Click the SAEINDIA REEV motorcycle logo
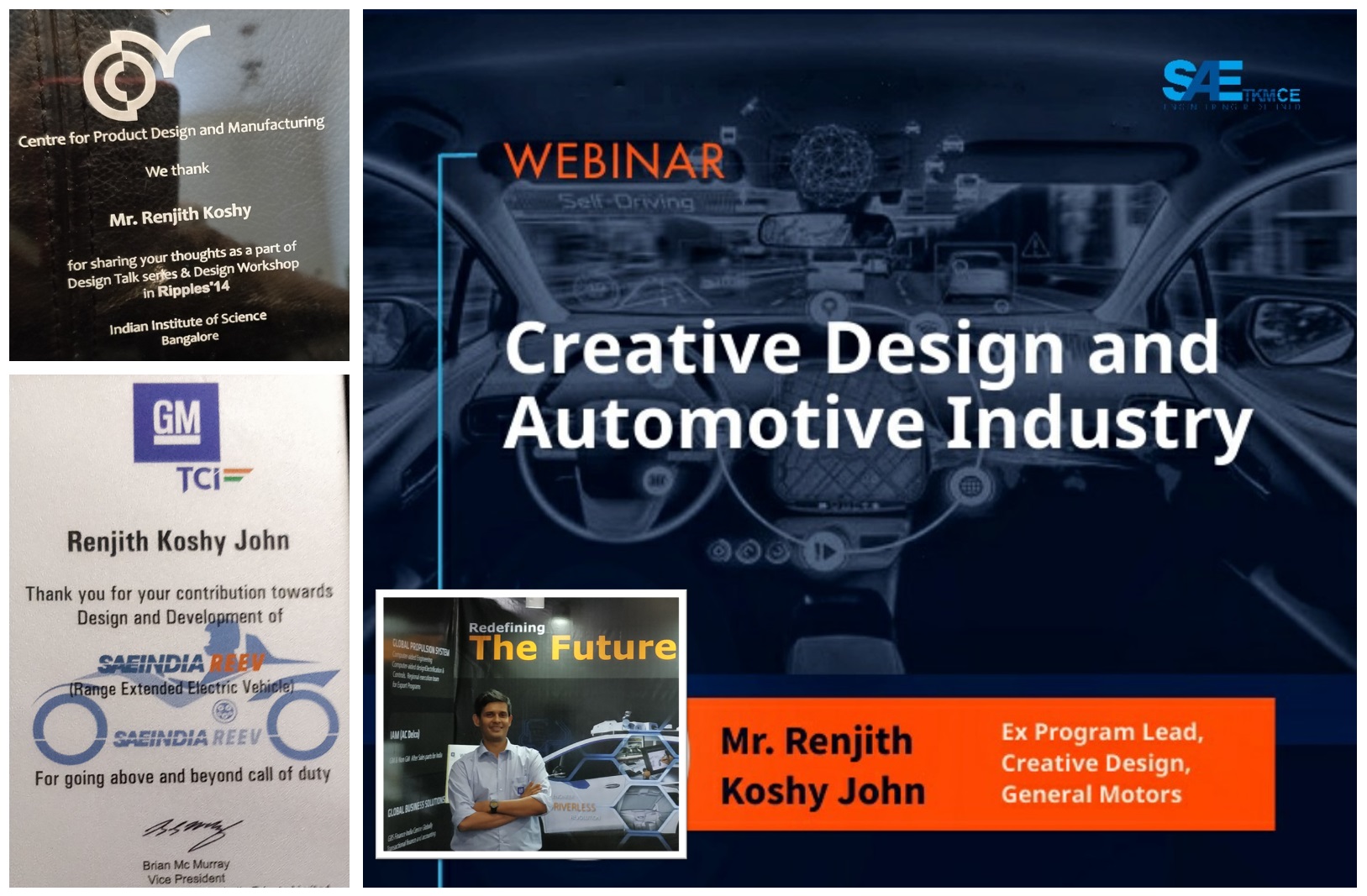Image resolution: width=1367 pixels, height=896 pixels. tap(187, 705)
